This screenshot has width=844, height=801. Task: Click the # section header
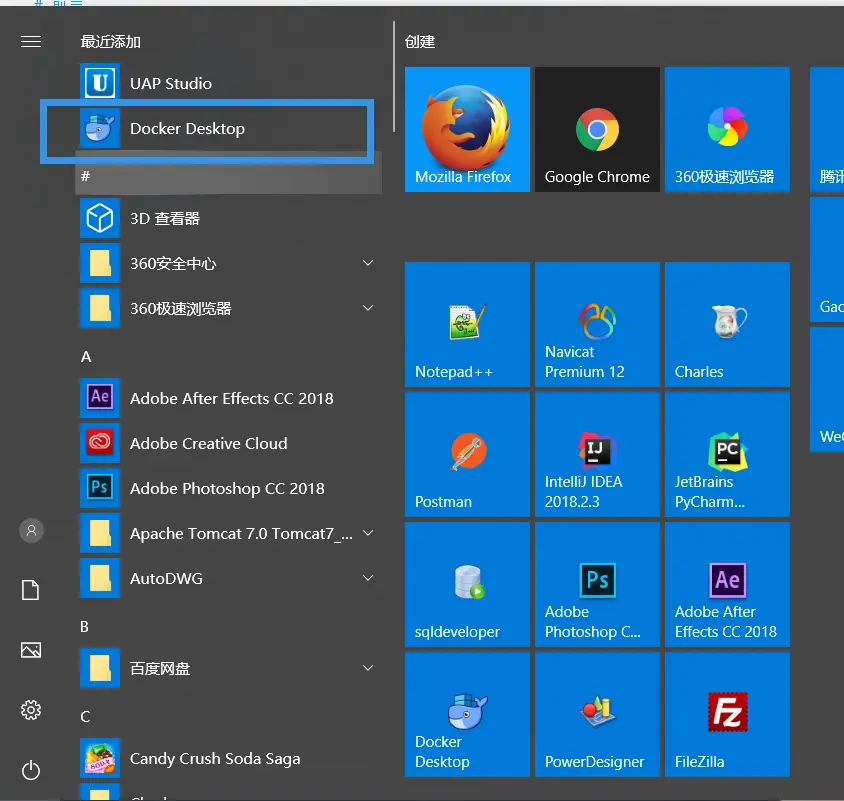click(x=229, y=176)
